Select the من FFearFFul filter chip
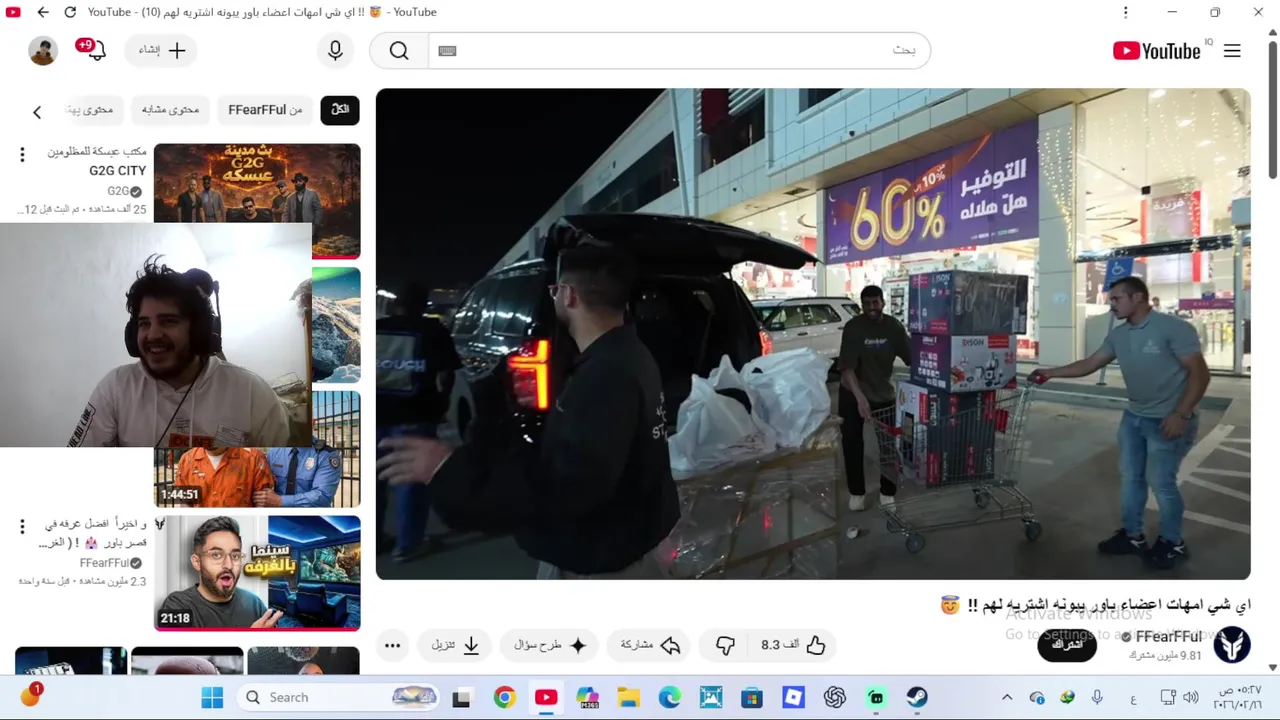The height and width of the screenshot is (720, 1280). [265, 109]
